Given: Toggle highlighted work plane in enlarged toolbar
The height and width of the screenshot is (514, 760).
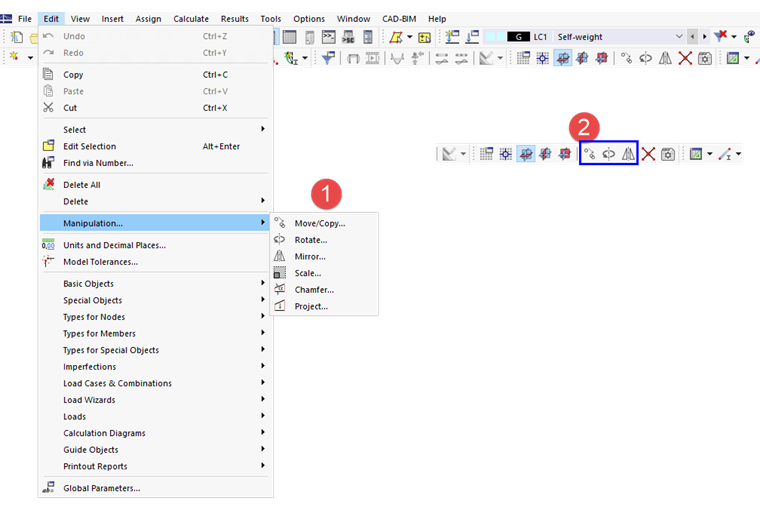Looking at the screenshot, I should [525, 154].
